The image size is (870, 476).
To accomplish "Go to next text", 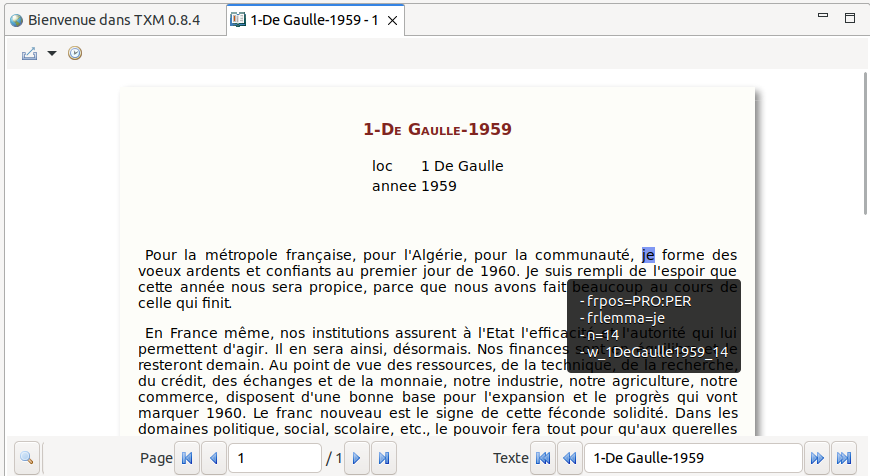I will [817, 458].
